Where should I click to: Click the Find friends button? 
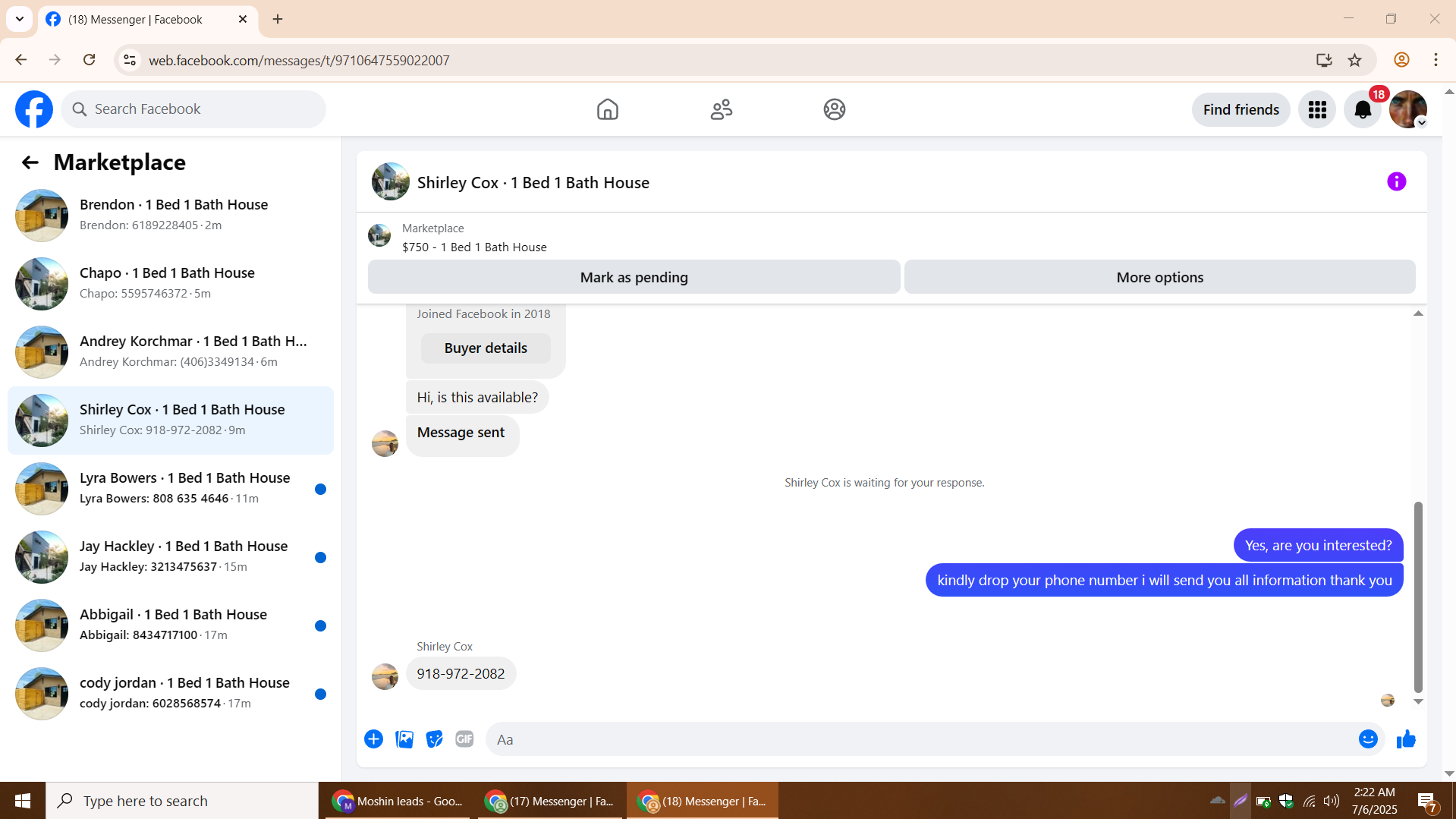pyautogui.click(x=1241, y=109)
